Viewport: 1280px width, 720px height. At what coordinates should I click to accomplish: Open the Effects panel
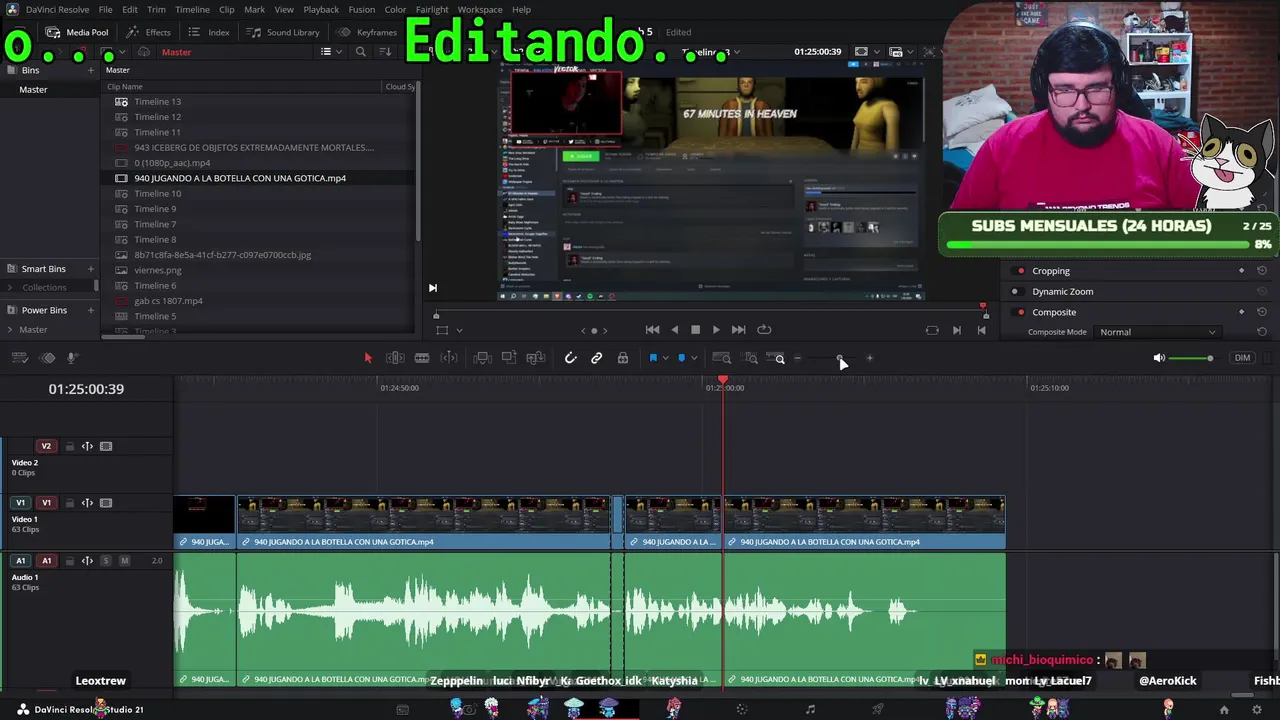tap(148, 32)
